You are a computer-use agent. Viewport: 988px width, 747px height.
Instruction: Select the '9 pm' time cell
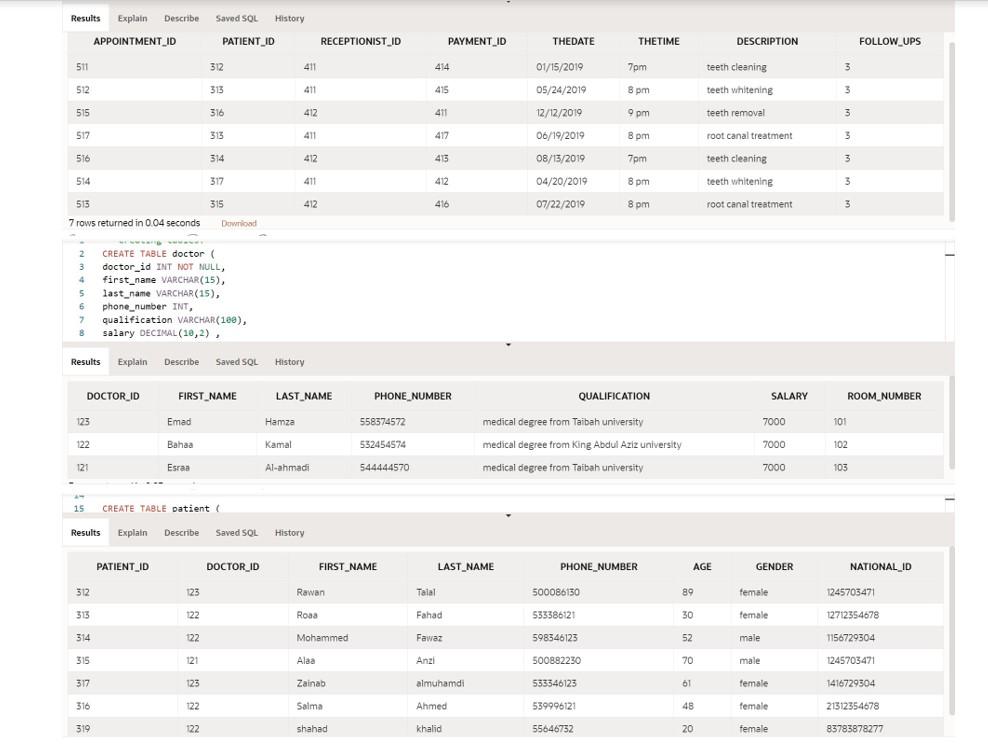(638, 113)
